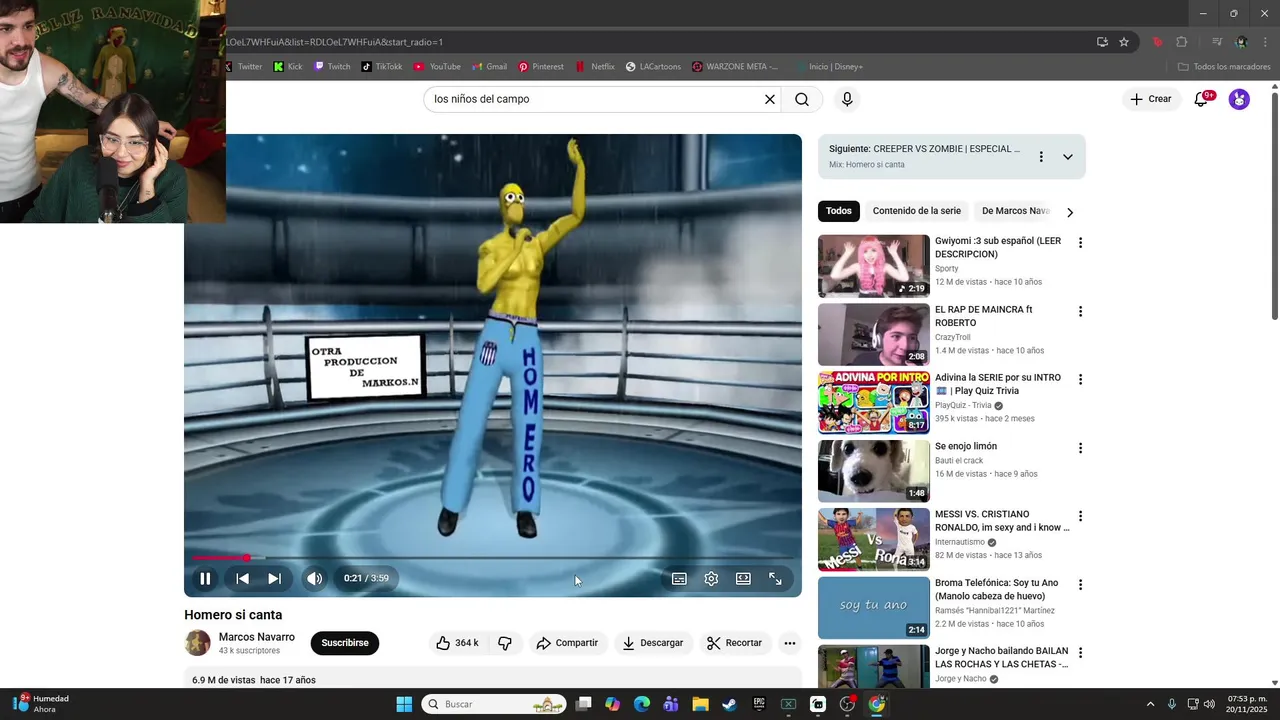Open the Pinterest bookmark
This screenshot has height=720, width=1280.
(x=540, y=67)
